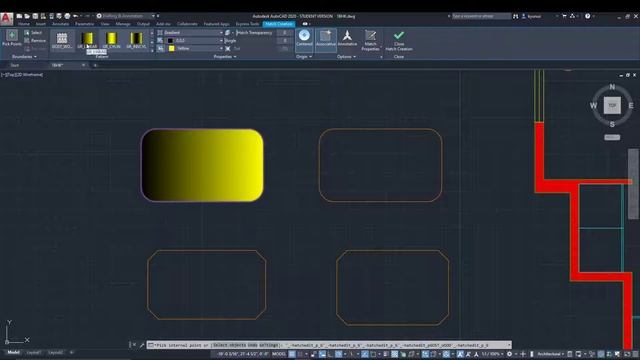Click the black gradient color swatch
Screen dimensions: 640x360
point(170,40)
